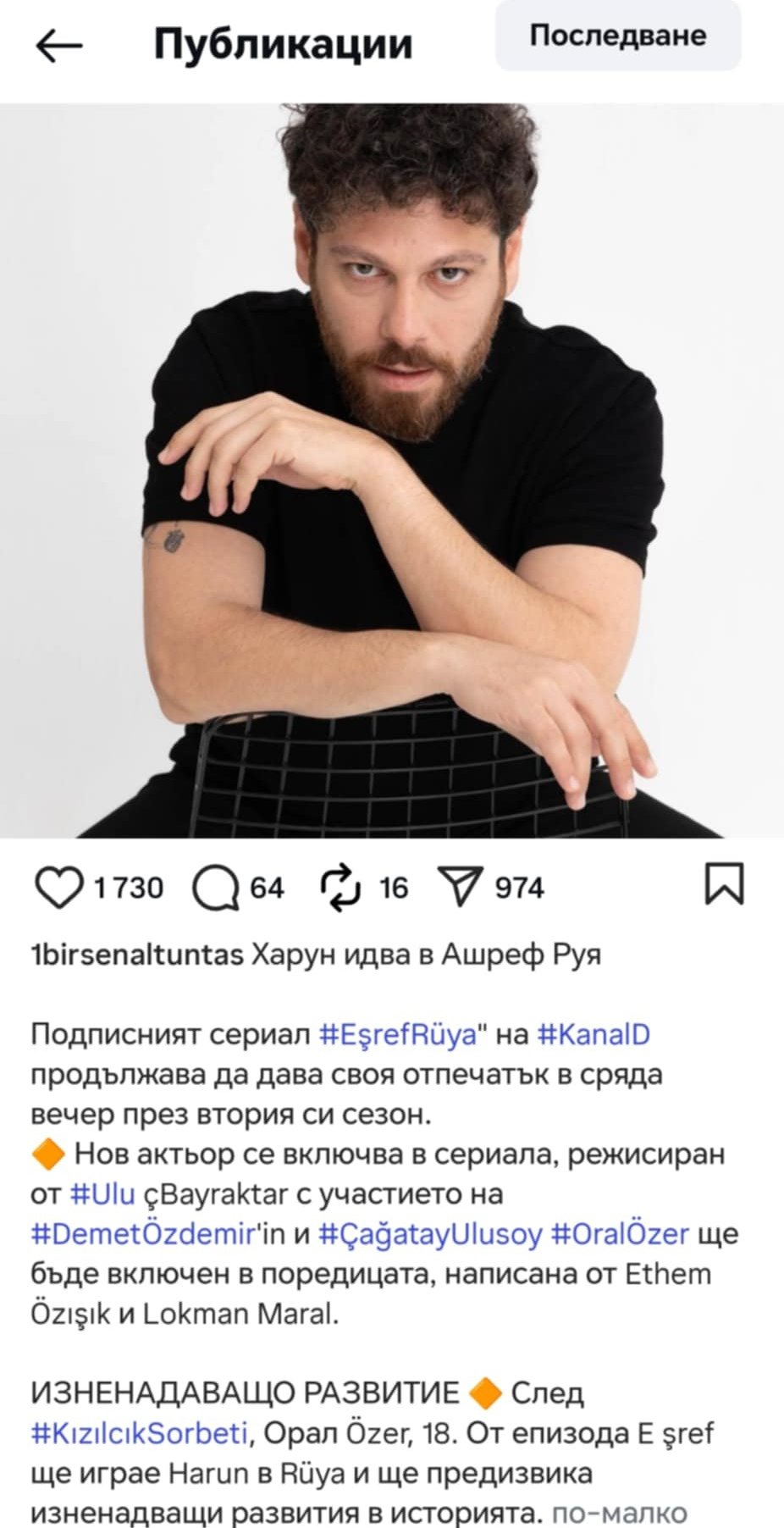View the 64 comments count

coord(267,888)
